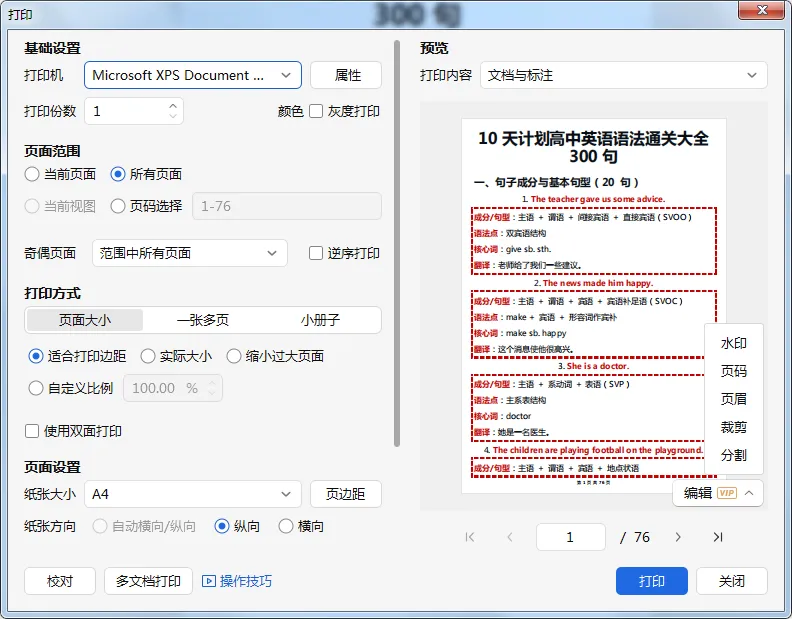Image resolution: width=792 pixels, height=619 pixels.
Task: Click the 操作技巧 video icon
Action: 209,581
